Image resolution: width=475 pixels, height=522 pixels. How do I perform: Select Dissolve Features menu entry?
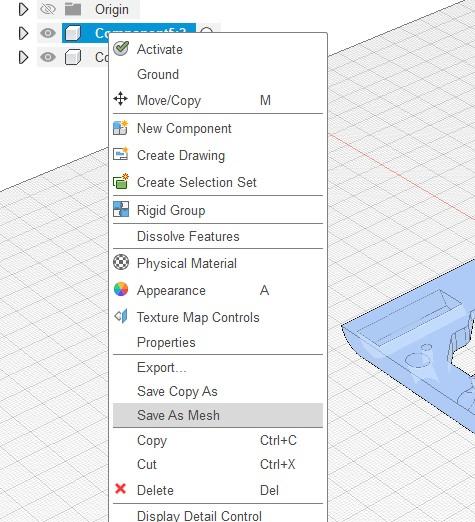click(218, 236)
